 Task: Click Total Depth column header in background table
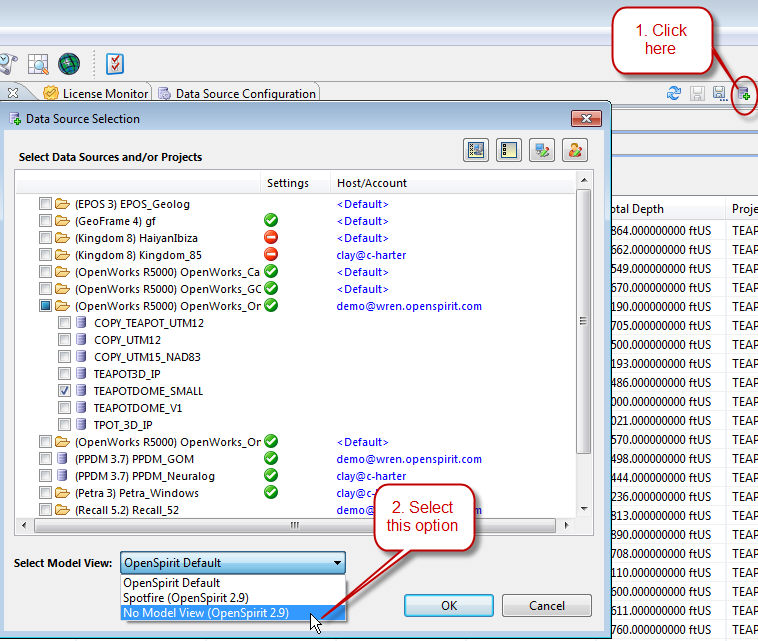(x=667, y=209)
